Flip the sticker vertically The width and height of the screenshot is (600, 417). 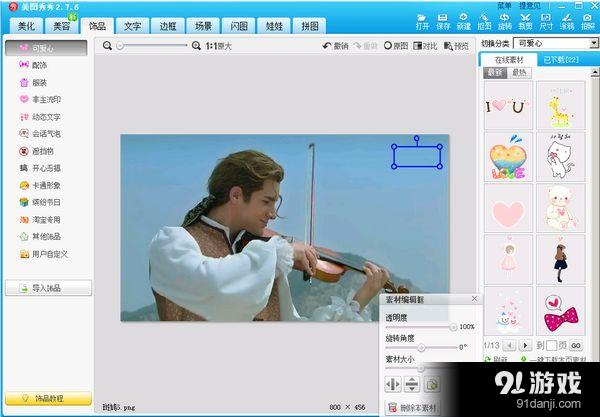(x=412, y=384)
